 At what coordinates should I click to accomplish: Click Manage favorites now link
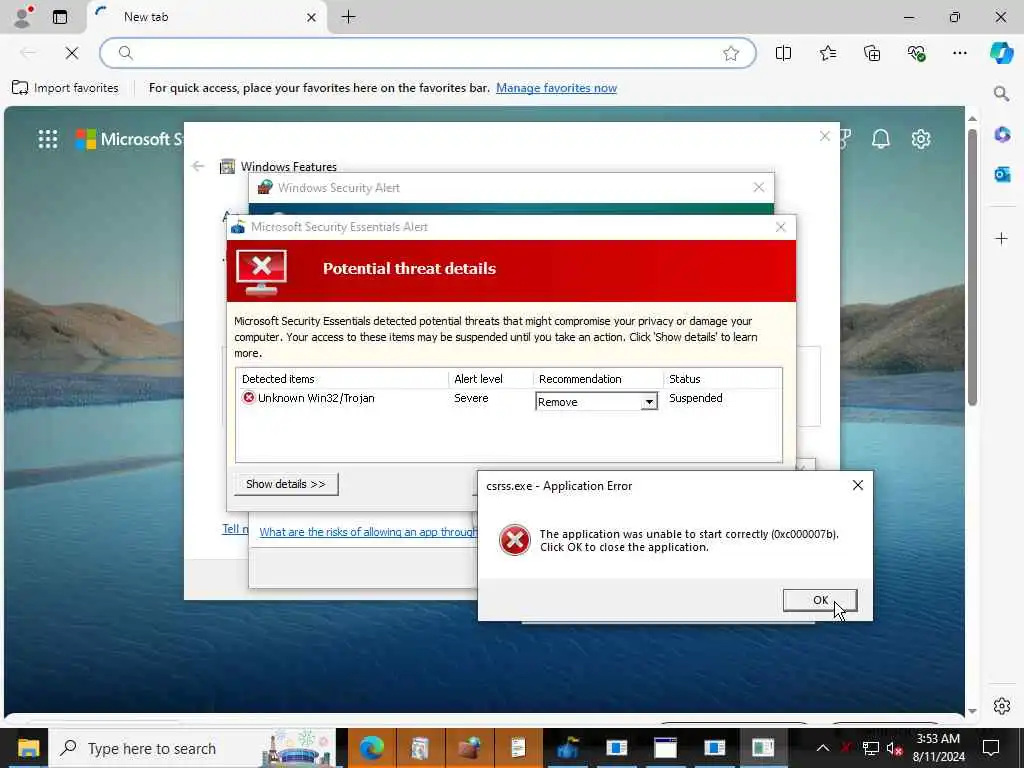click(556, 88)
